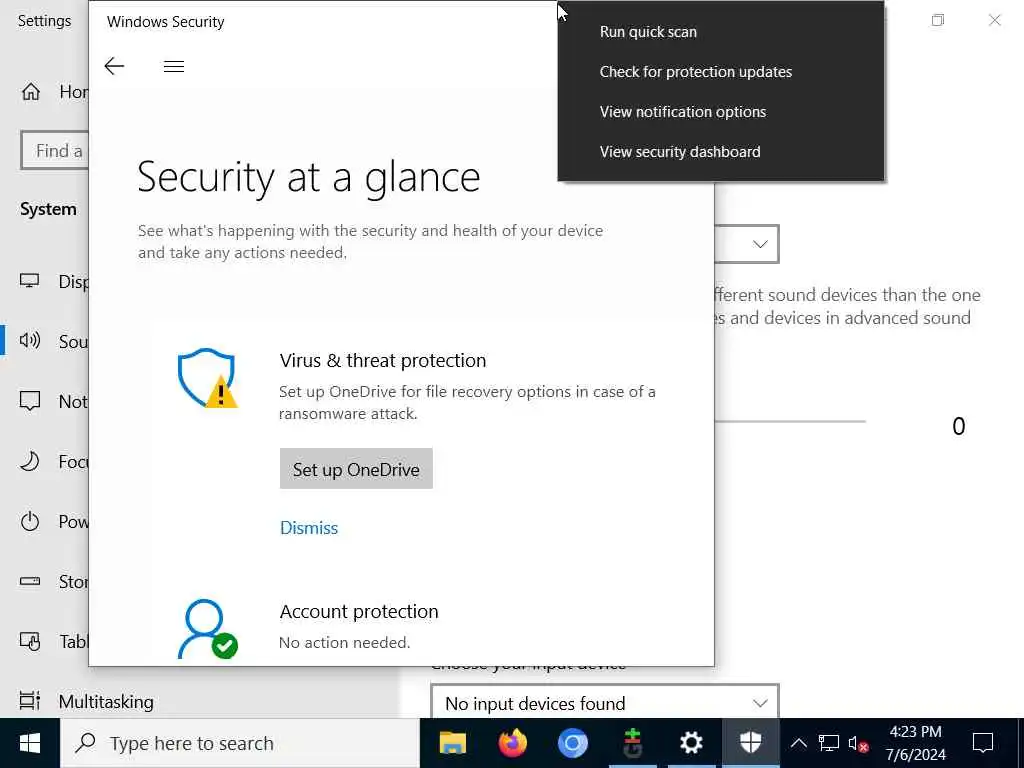
Task: Select the Tablet icon in Settings sidebar
Action: [x=29, y=641]
